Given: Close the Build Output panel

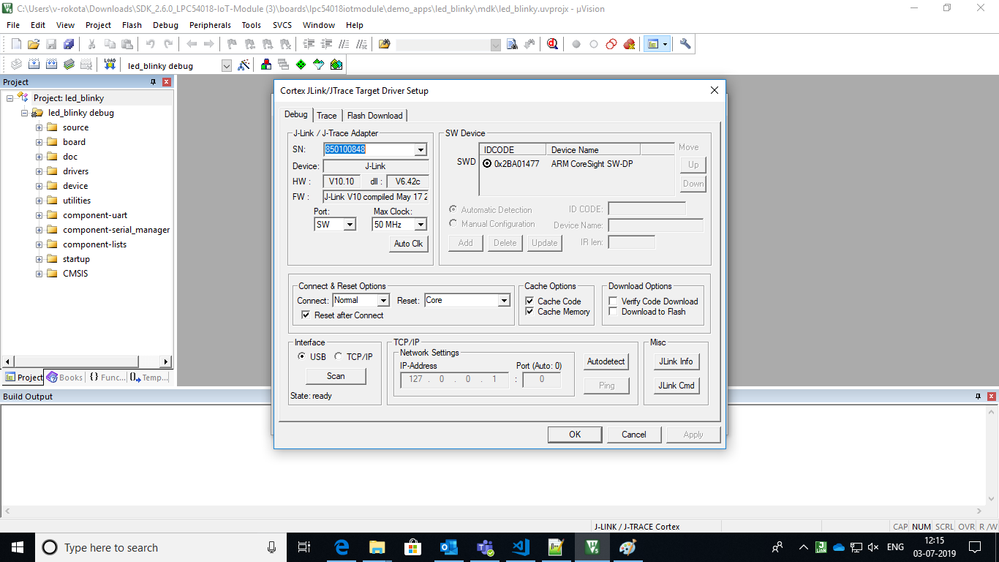Looking at the screenshot, I should tap(991, 396).
